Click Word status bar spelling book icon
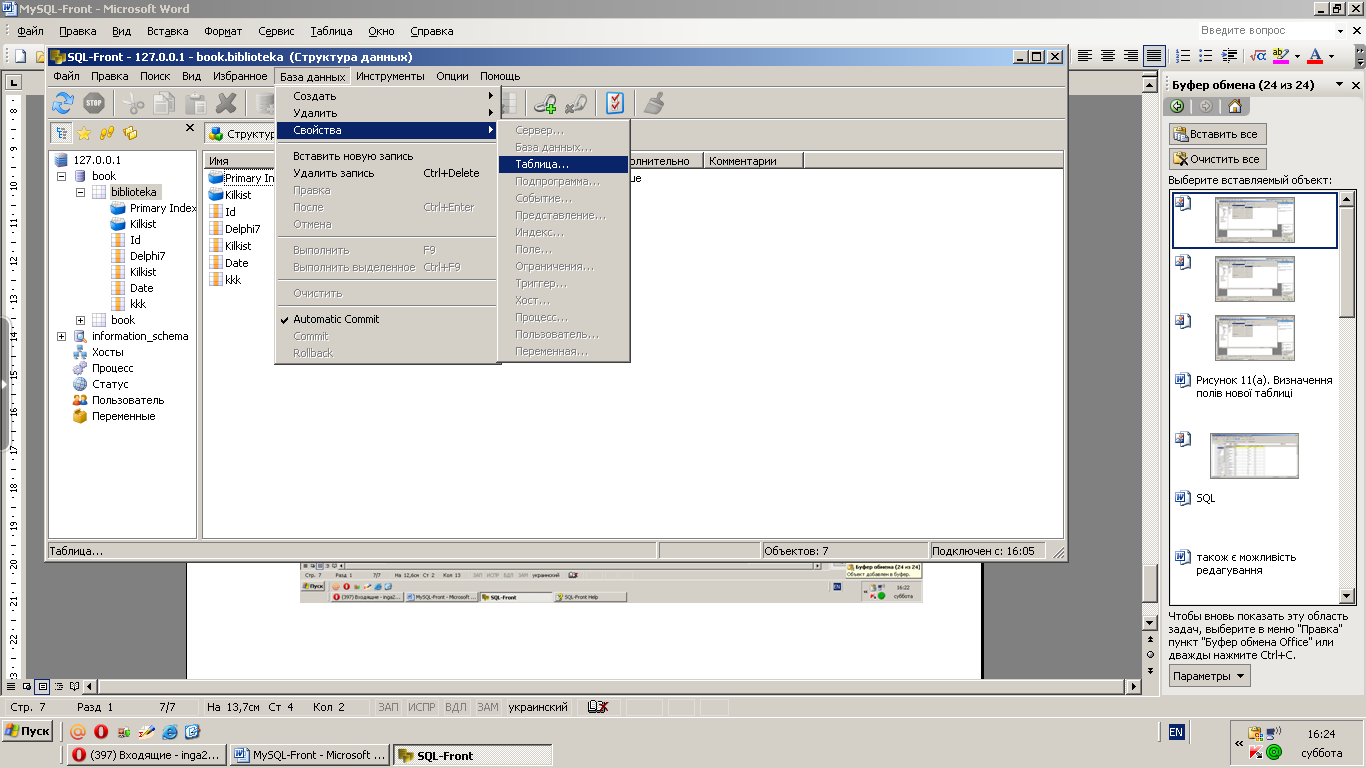Screen dimensions: 1366x768 [x=598, y=707]
